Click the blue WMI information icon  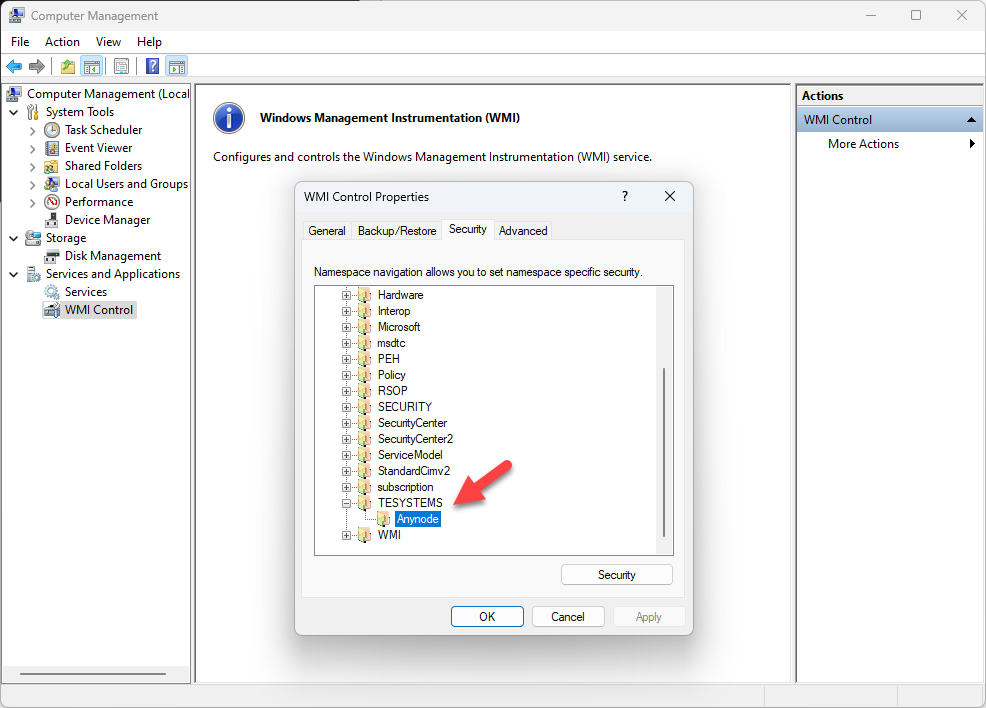(x=229, y=118)
